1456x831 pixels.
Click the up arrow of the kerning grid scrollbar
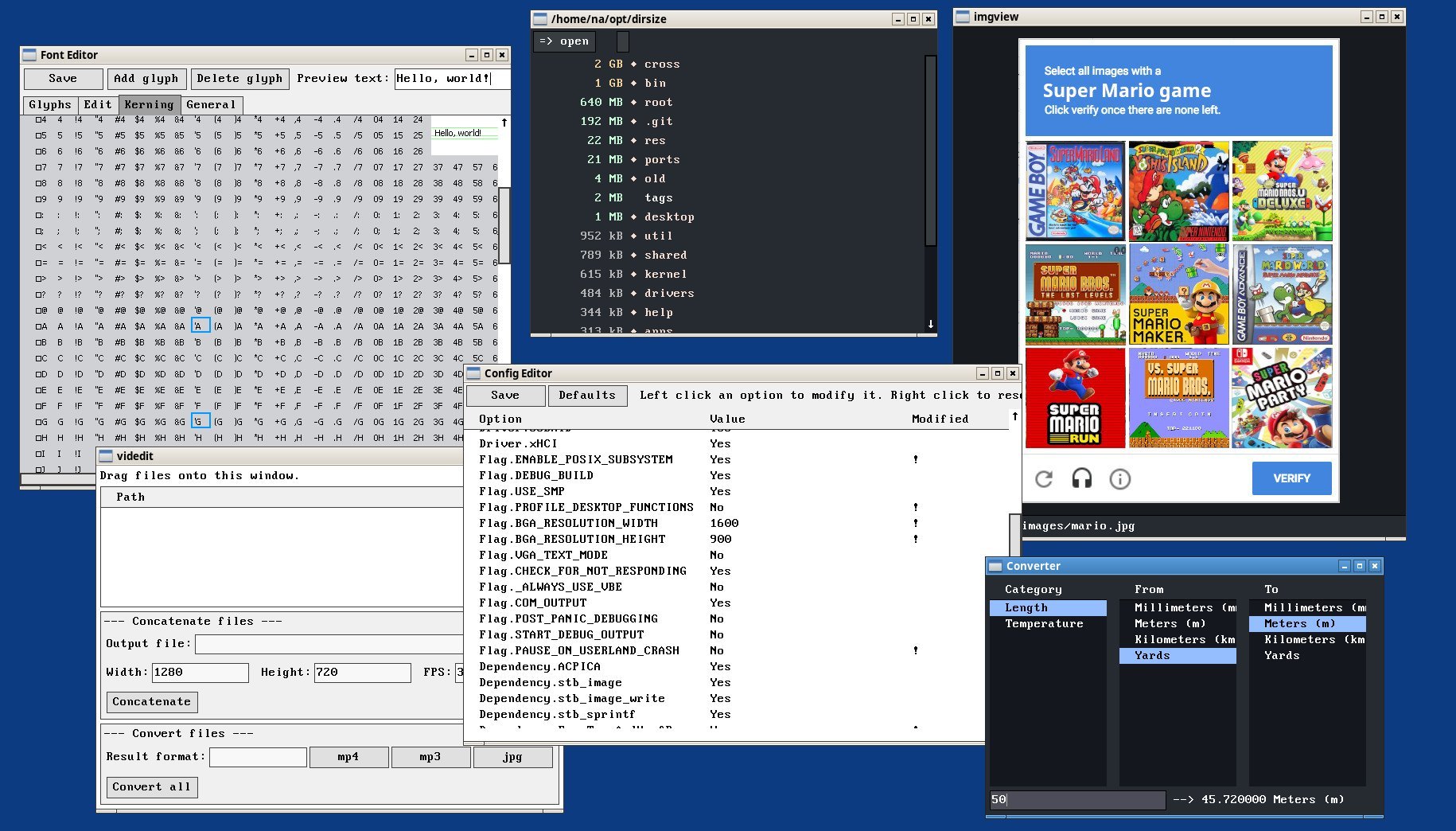coord(504,122)
